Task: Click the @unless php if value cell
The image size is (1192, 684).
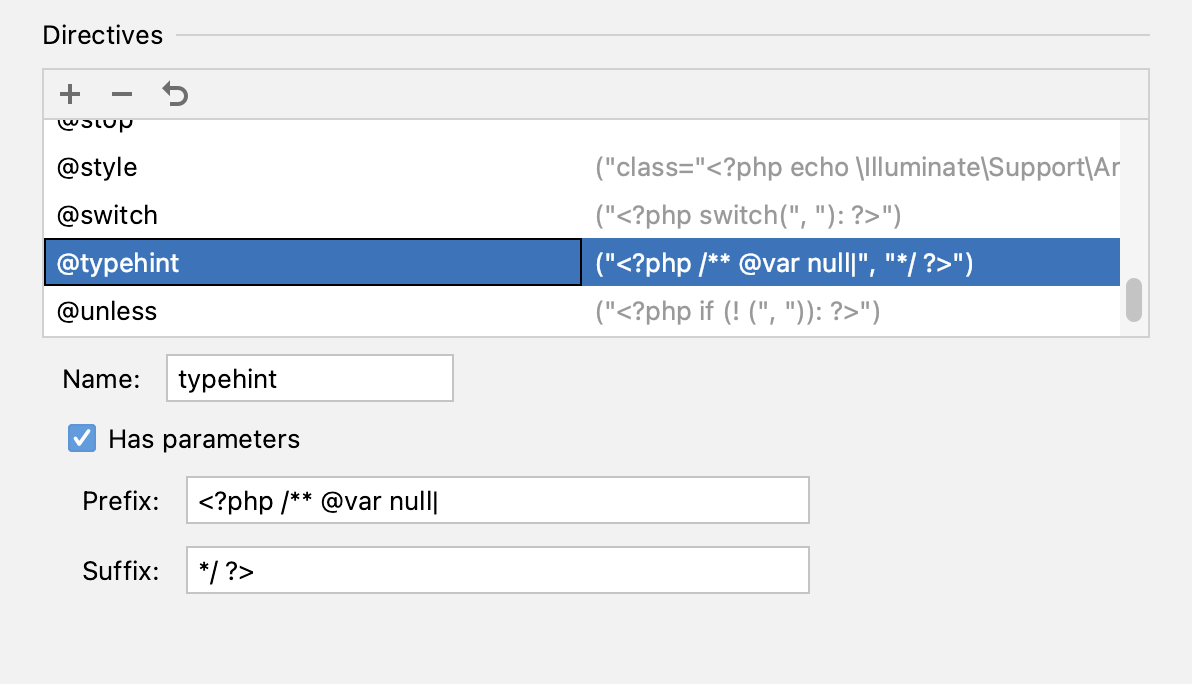Action: coord(851,311)
